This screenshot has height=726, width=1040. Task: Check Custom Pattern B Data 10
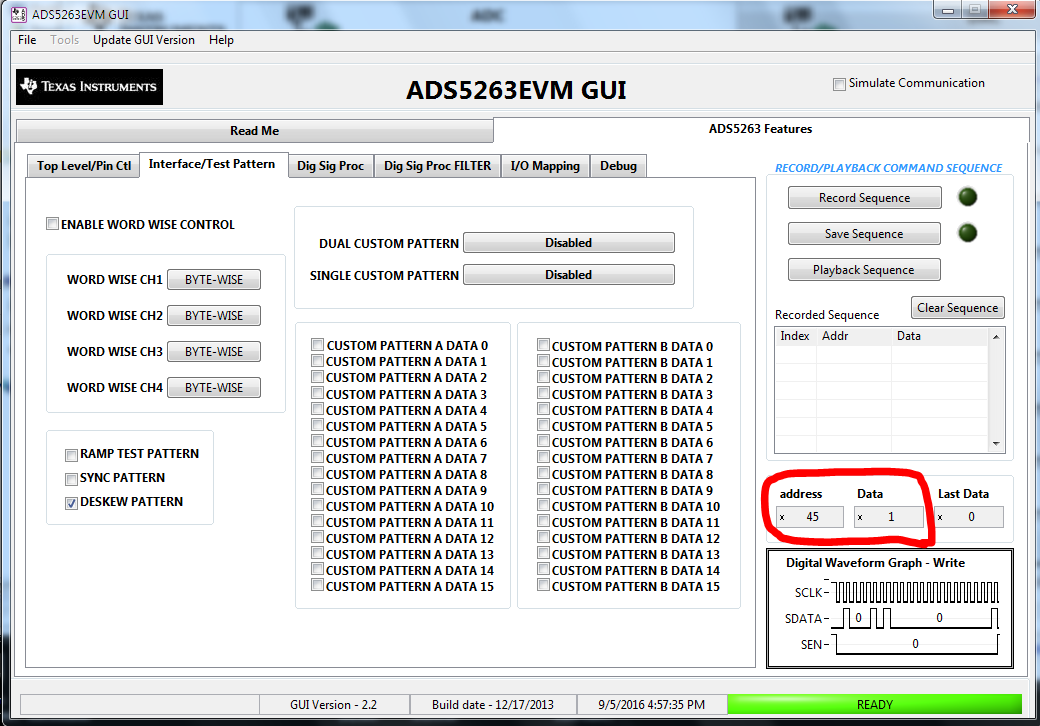[543, 505]
